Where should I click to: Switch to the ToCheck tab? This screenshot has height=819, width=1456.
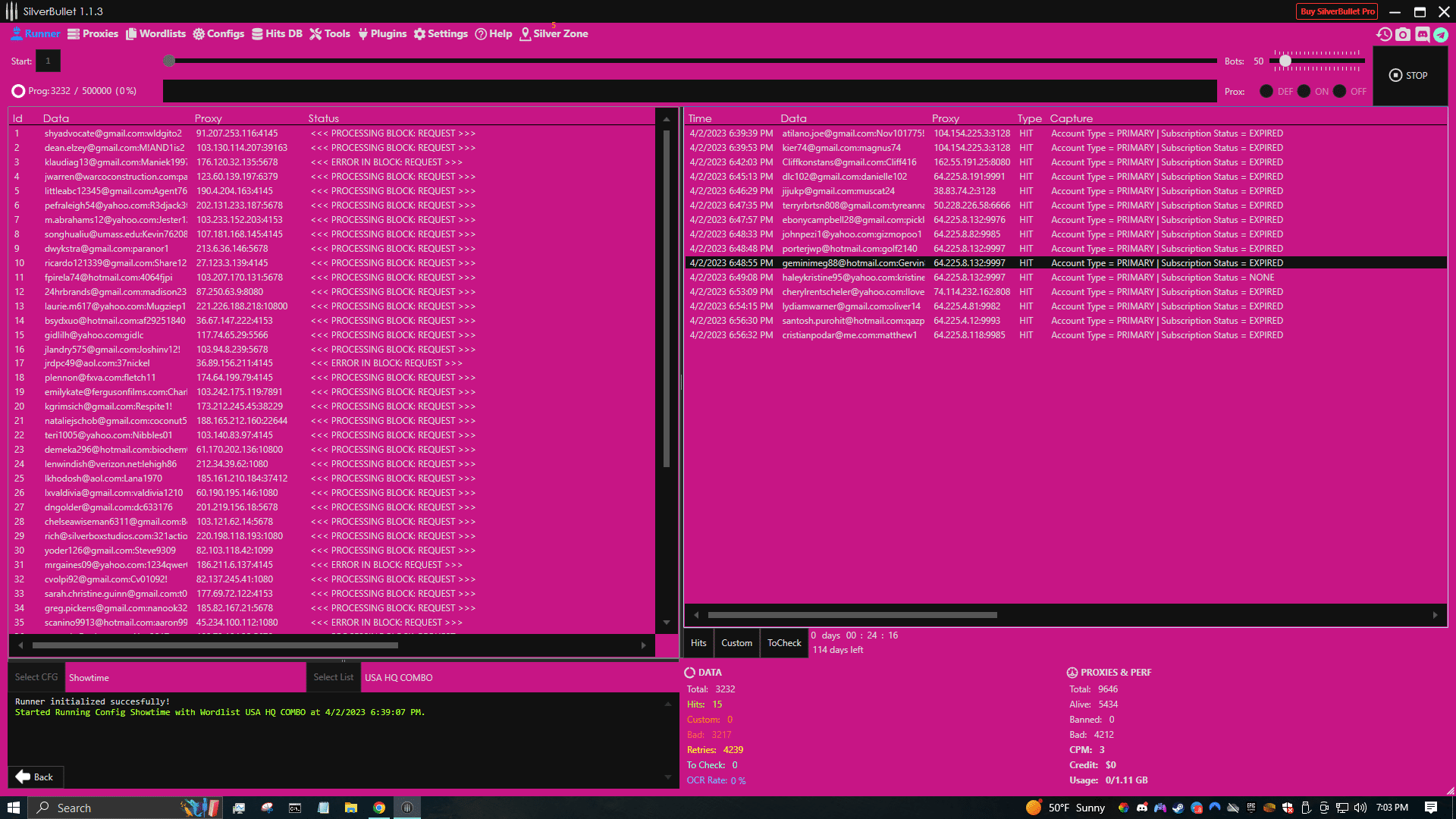783,643
